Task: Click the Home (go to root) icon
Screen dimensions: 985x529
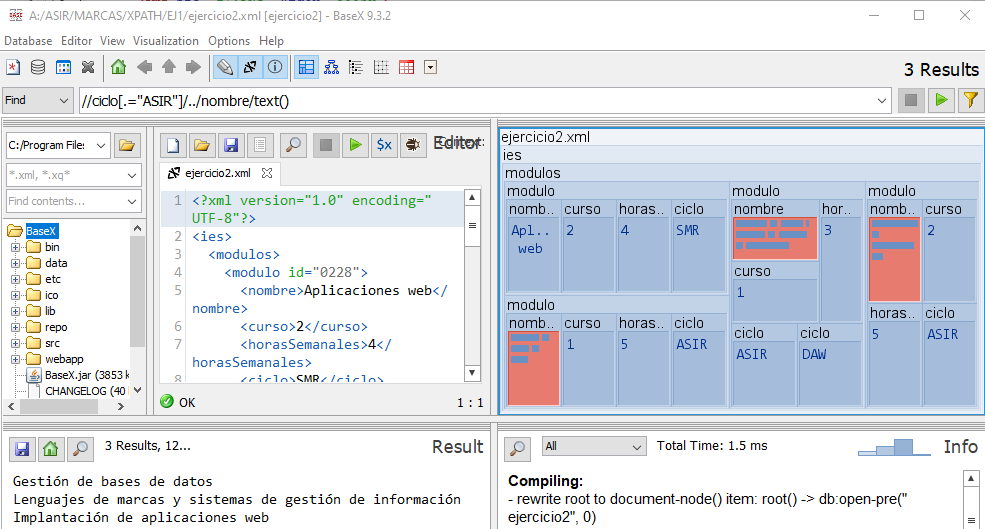Action: pos(119,68)
